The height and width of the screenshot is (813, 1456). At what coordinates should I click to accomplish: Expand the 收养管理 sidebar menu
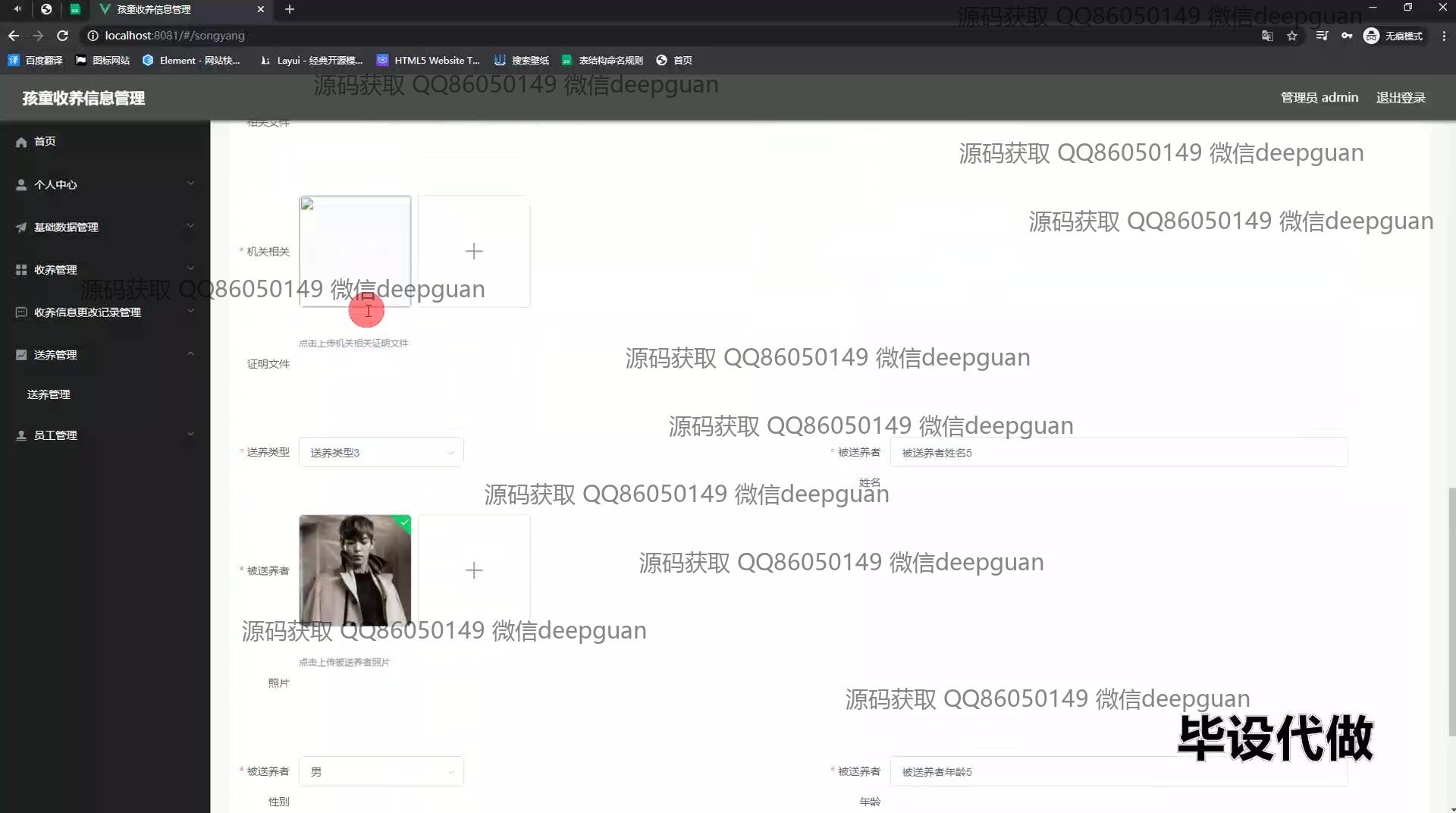point(105,269)
